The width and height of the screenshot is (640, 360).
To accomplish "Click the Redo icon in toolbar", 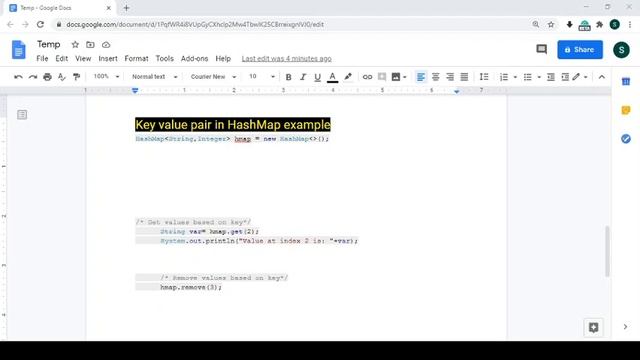I will coord(33,77).
